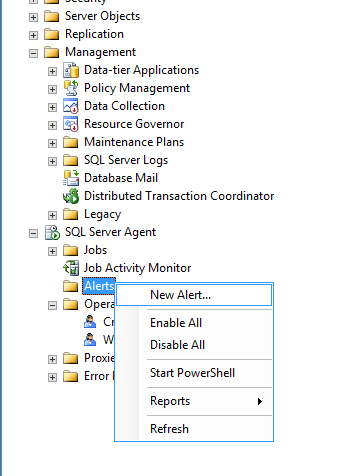Click the Data-tier Applications icon
364x476 pixels.
(x=71, y=70)
